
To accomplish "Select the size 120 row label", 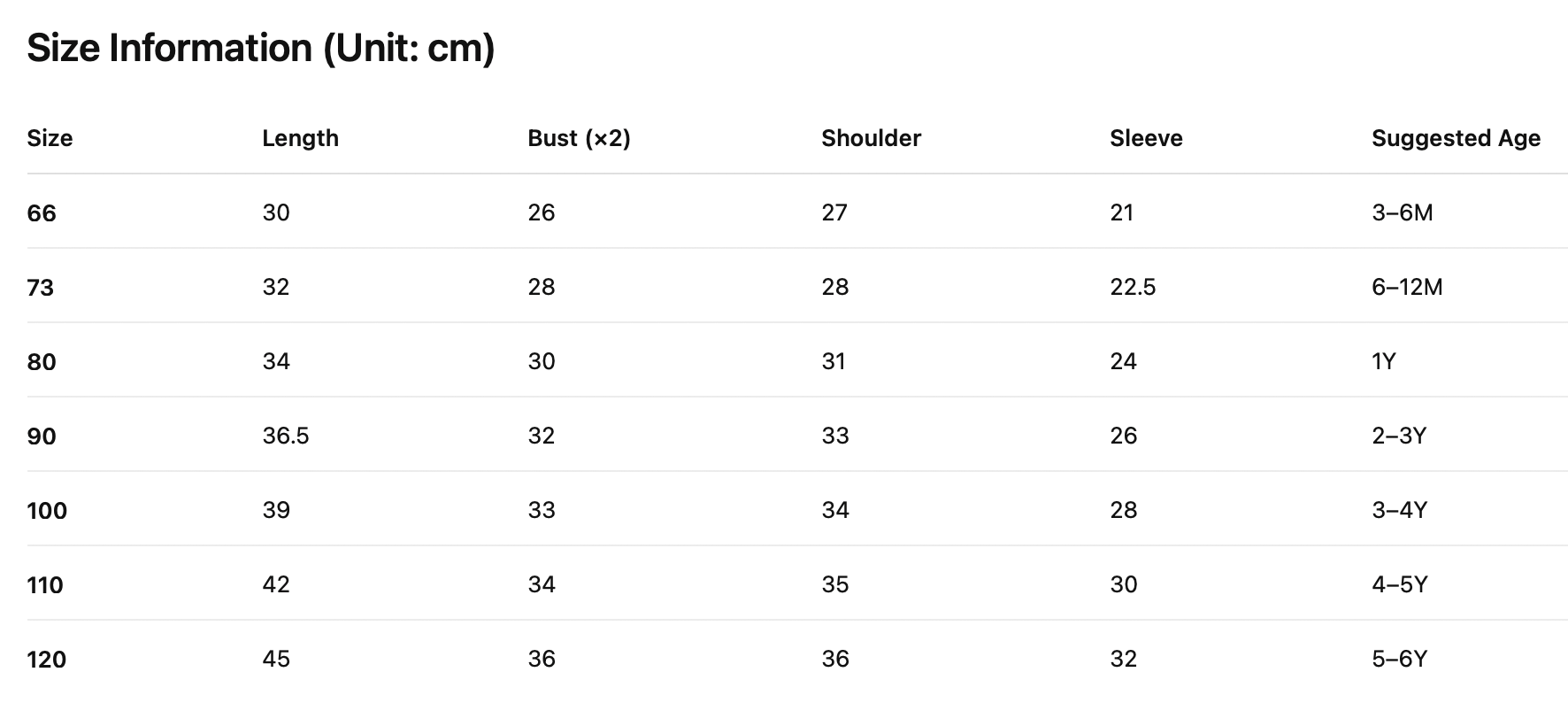I will click(47, 660).
